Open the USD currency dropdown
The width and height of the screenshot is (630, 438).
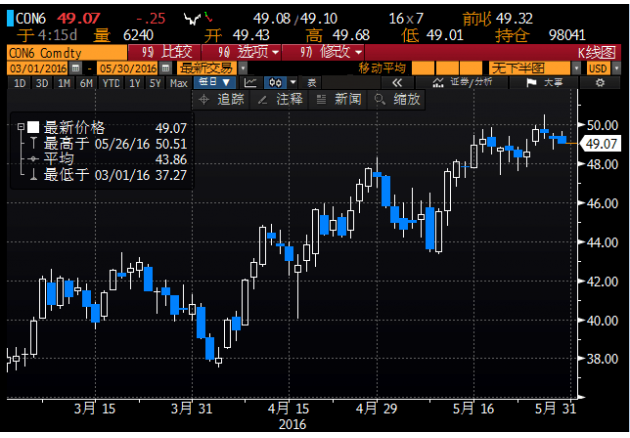click(601, 68)
